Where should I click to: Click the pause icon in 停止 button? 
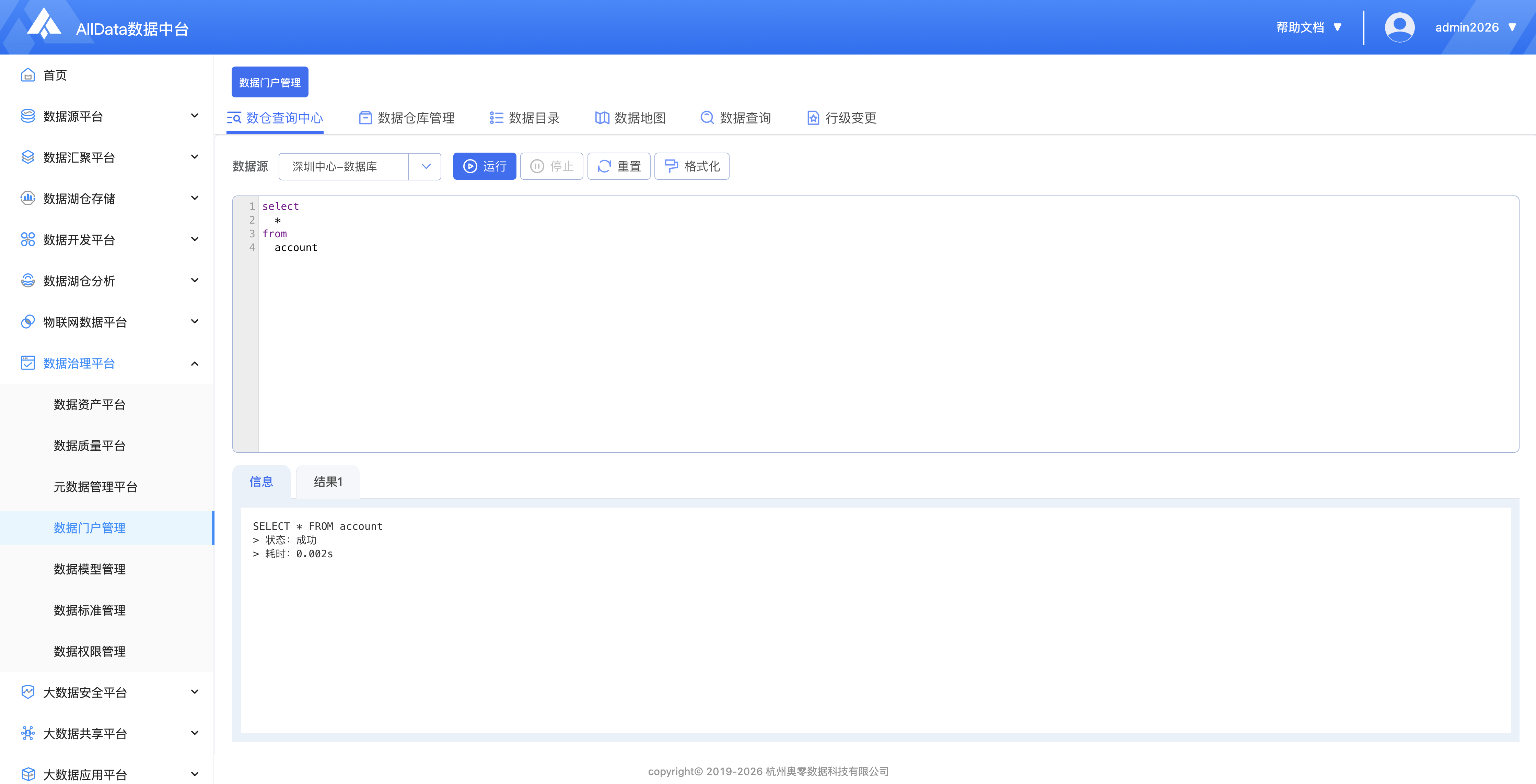pyautogui.click(x=537, y=166)
